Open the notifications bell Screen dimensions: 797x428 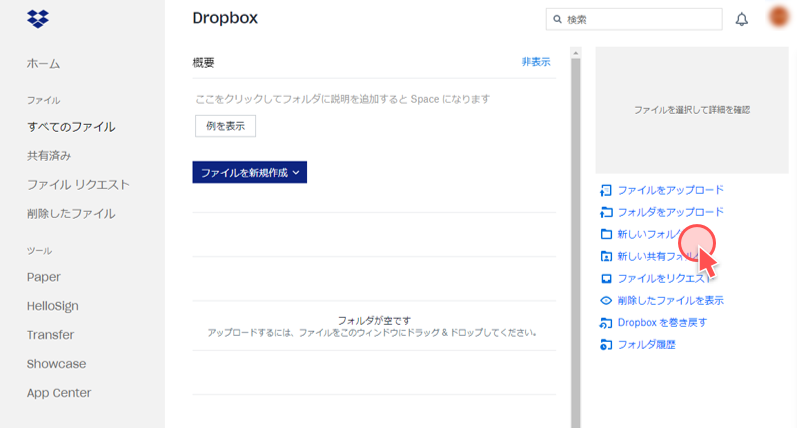[x=742, y=19]
